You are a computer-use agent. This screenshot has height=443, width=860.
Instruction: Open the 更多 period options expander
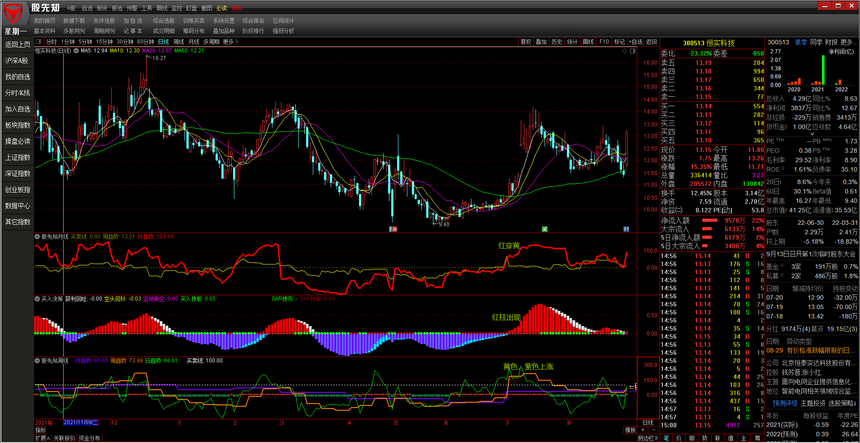pos(229,42)
